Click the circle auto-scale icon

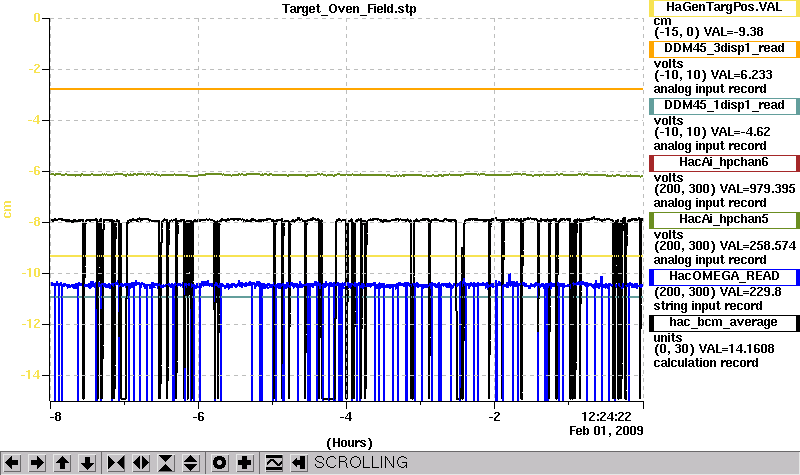pos(219,463)
